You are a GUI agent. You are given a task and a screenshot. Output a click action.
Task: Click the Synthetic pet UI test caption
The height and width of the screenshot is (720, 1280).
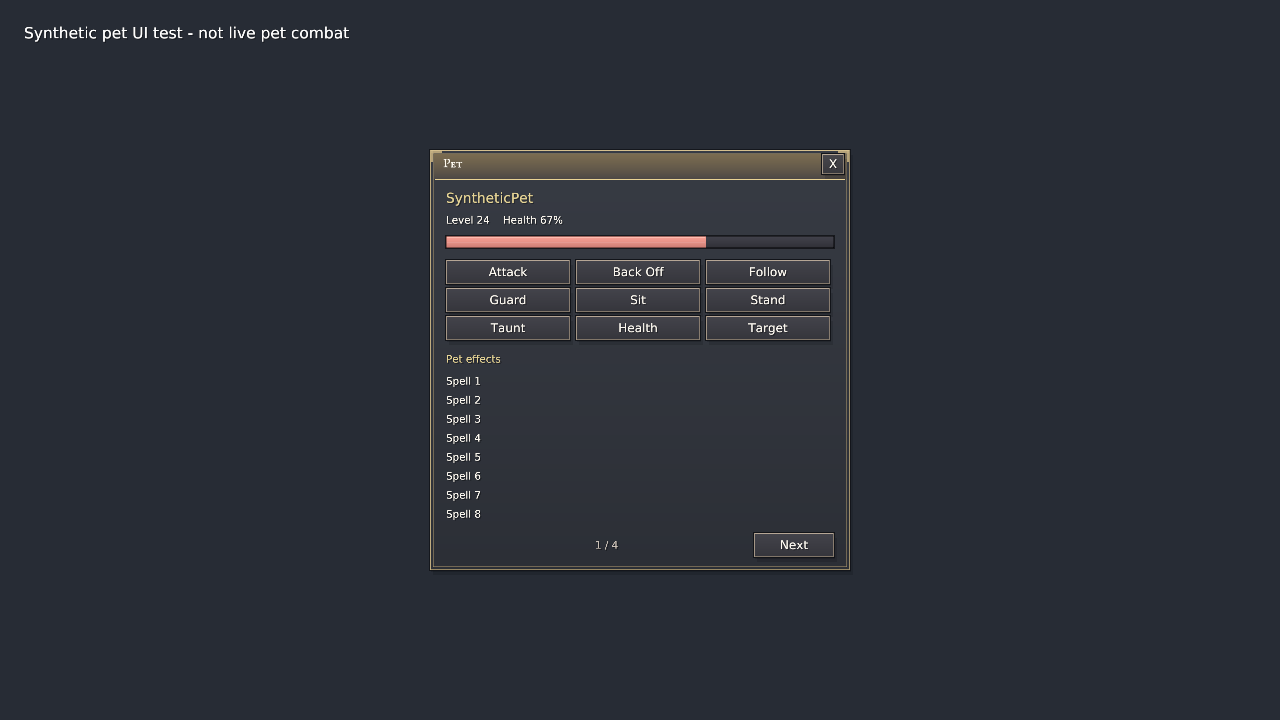(186, 33)
